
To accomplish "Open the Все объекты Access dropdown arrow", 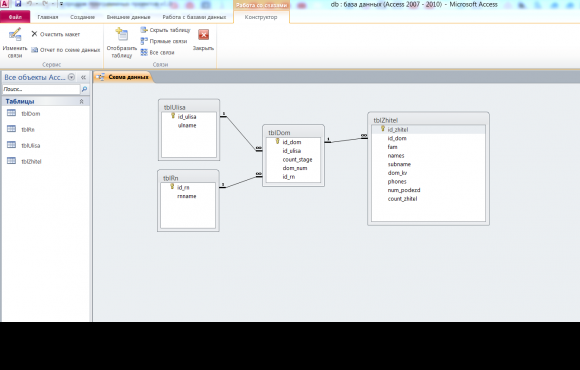I will 71,77.
